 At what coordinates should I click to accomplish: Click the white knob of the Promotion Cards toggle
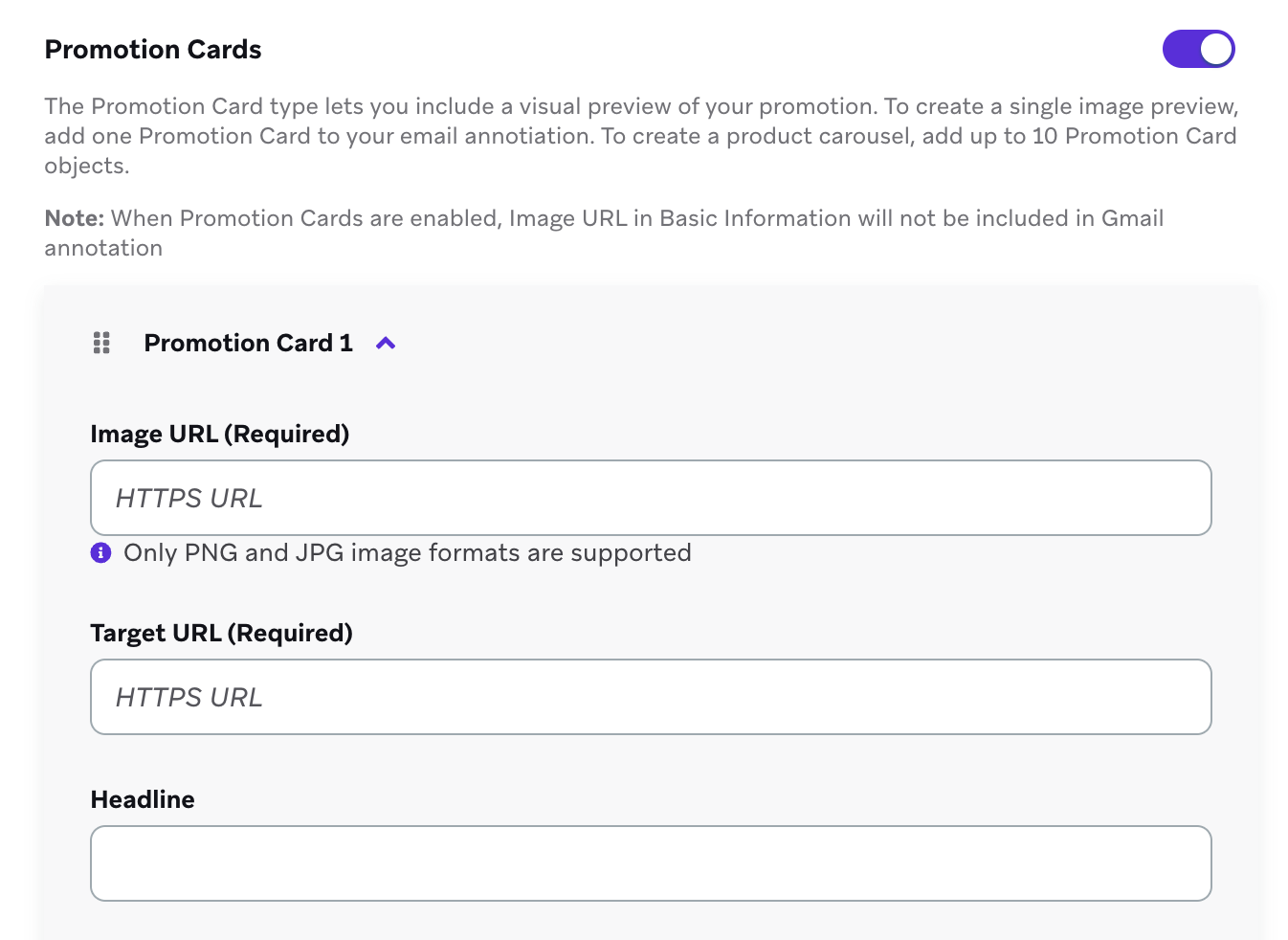1216,49
